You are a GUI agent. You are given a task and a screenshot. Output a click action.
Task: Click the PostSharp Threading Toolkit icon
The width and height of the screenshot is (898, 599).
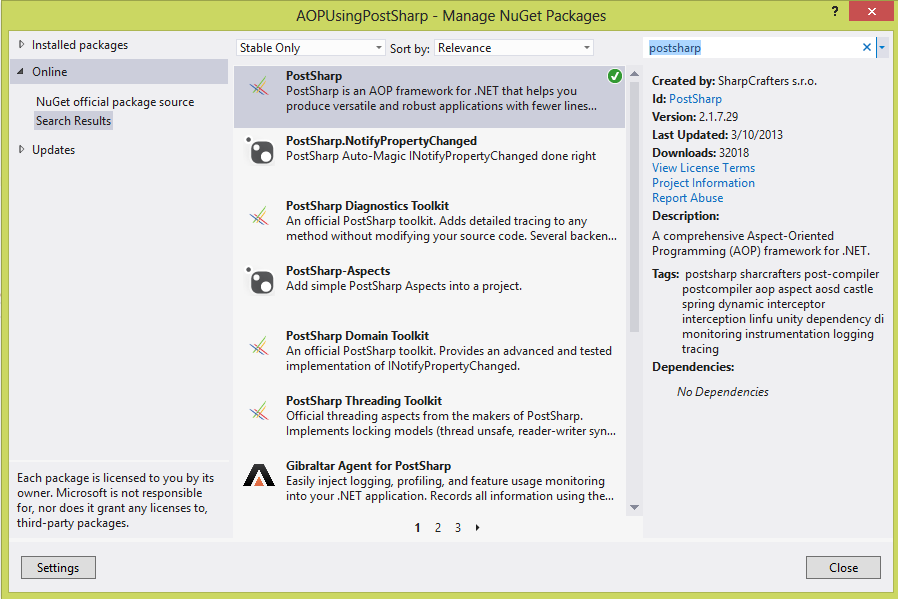(x=259, y=411)
